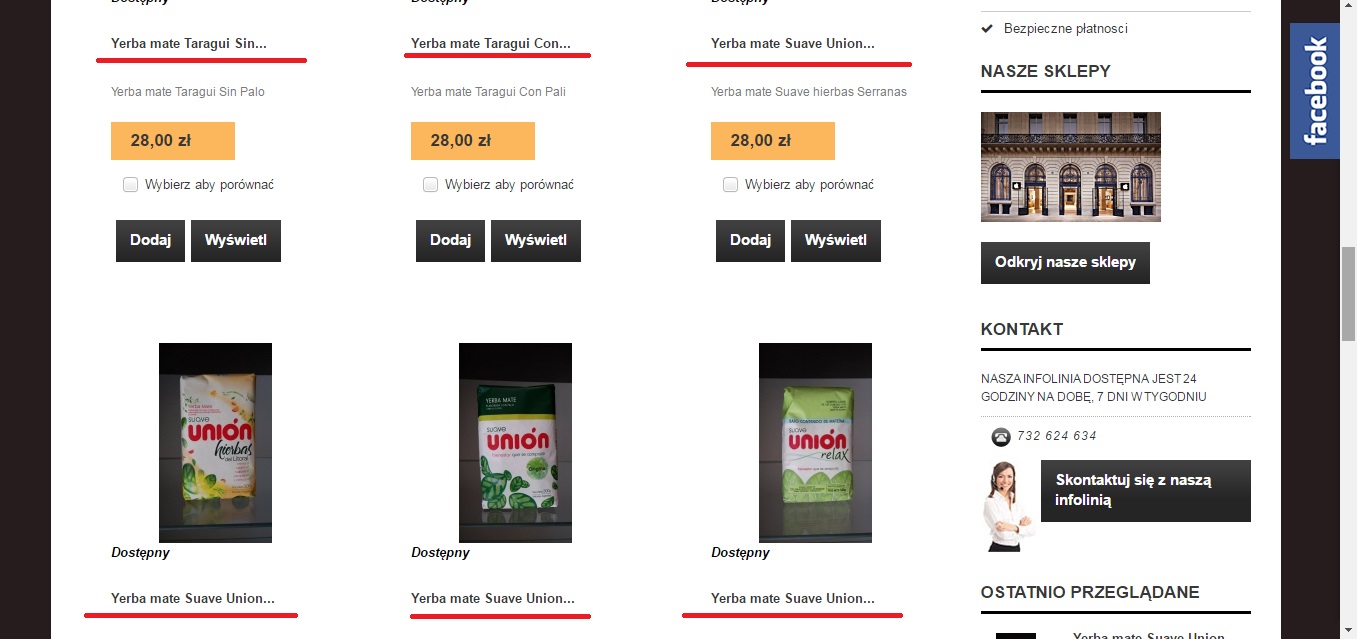Open the Facebook side tab

tap(1314, 91)
